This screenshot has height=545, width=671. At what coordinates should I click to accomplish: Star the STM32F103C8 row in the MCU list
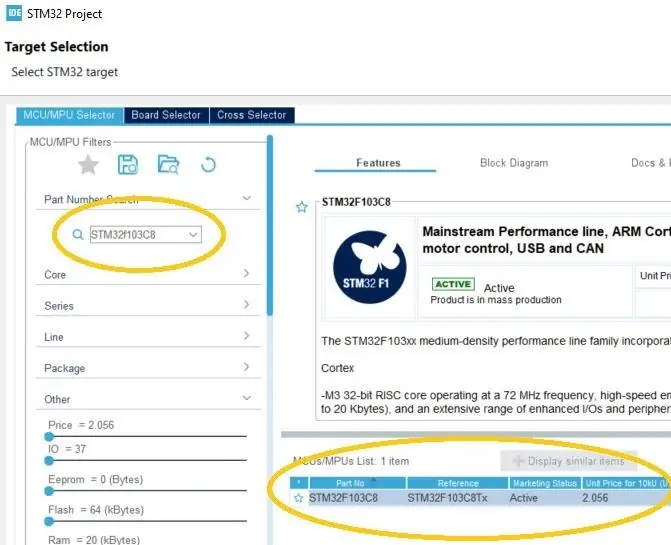coord(299,498)
